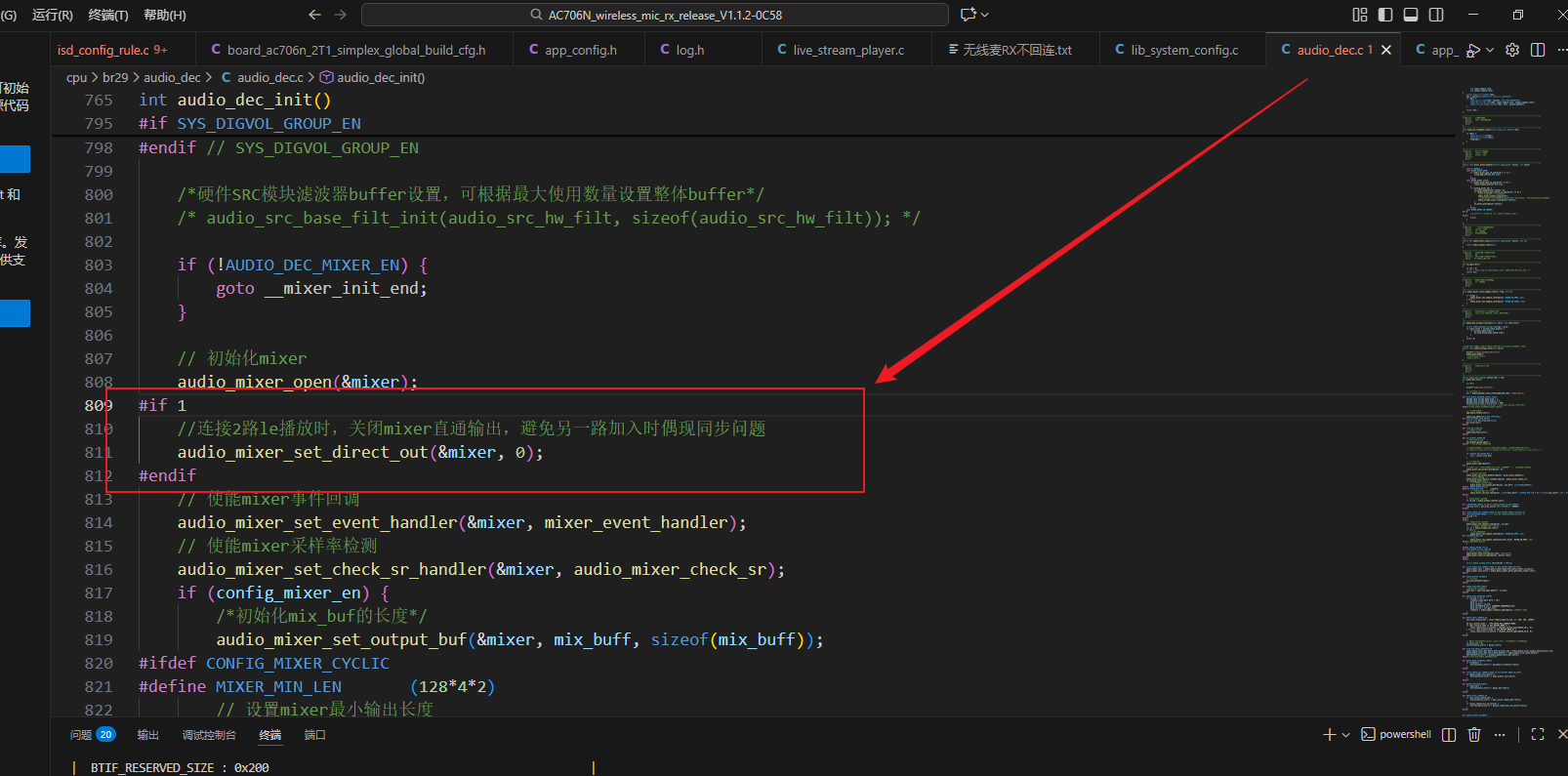Create a new terminal with plus icon
Viewport: 1568px width, 776px height.
pos(1329,734)
